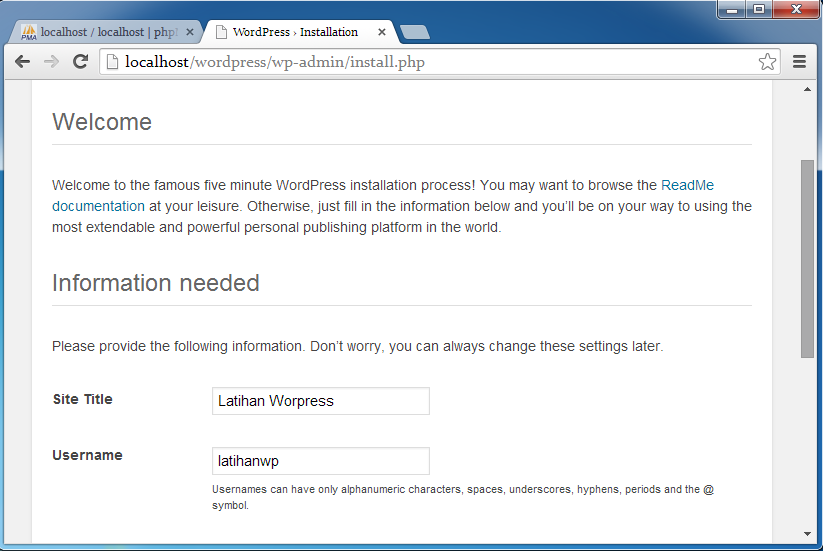The image size is (823, 551).
Task: Click the scrollbar down arrow
Action: [x=807, y=534]
